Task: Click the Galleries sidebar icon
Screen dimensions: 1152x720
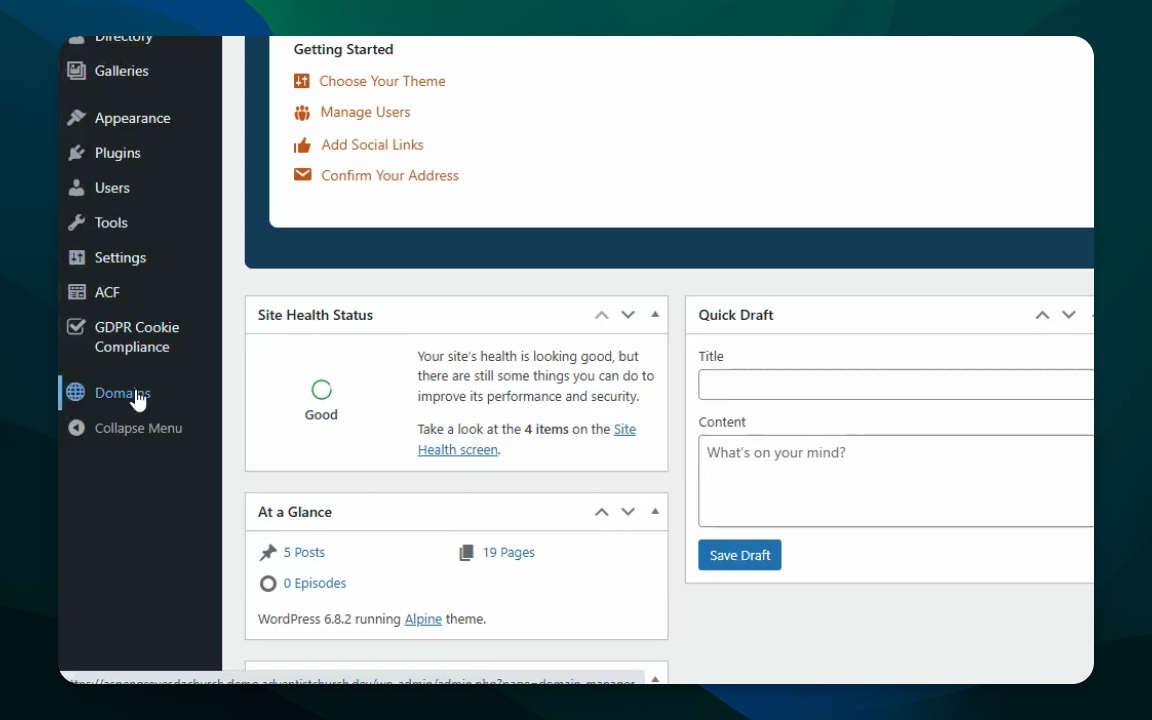Action: point(76,71)
